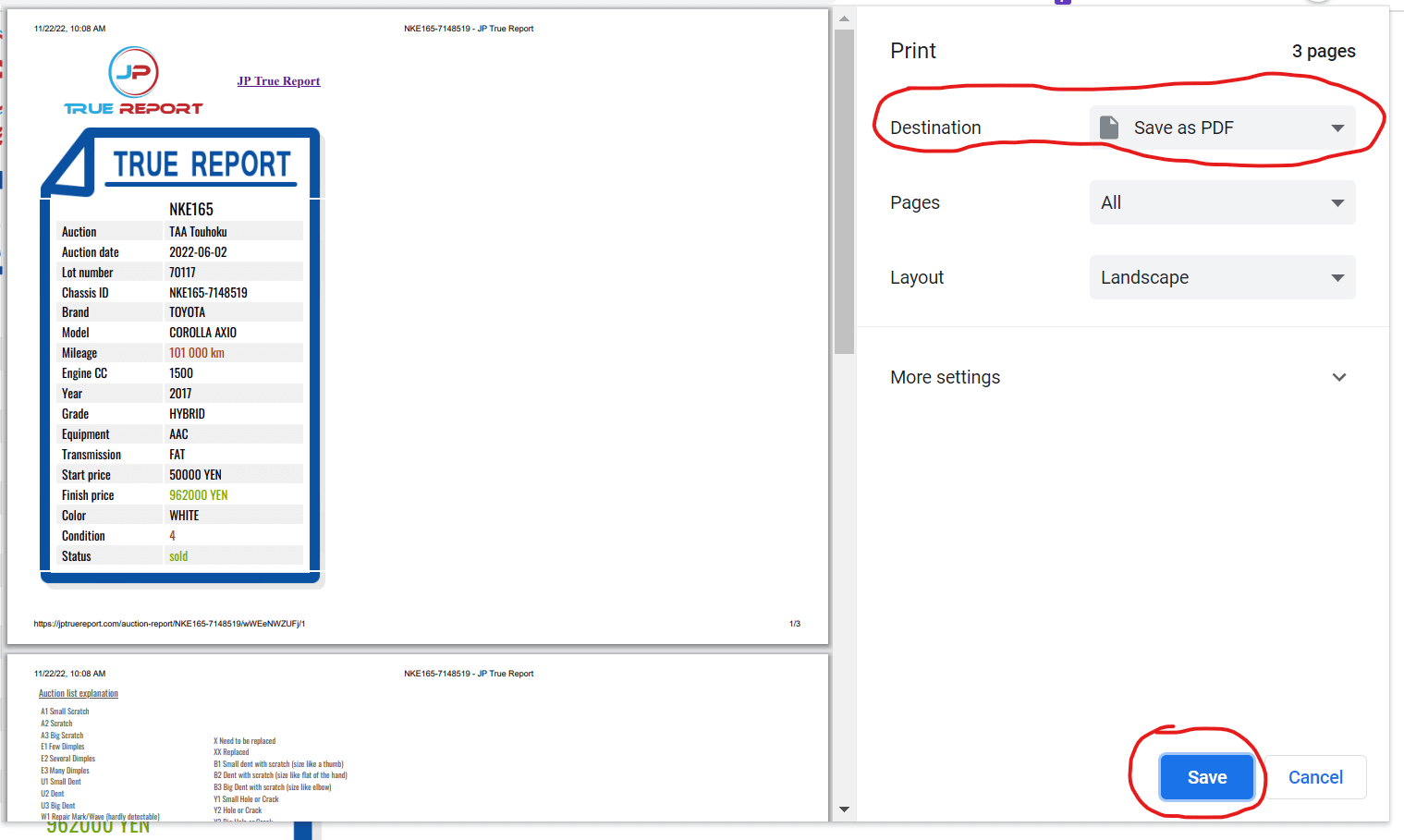
Task: Click the first page preview footer URL
Action: coord(169,624)
